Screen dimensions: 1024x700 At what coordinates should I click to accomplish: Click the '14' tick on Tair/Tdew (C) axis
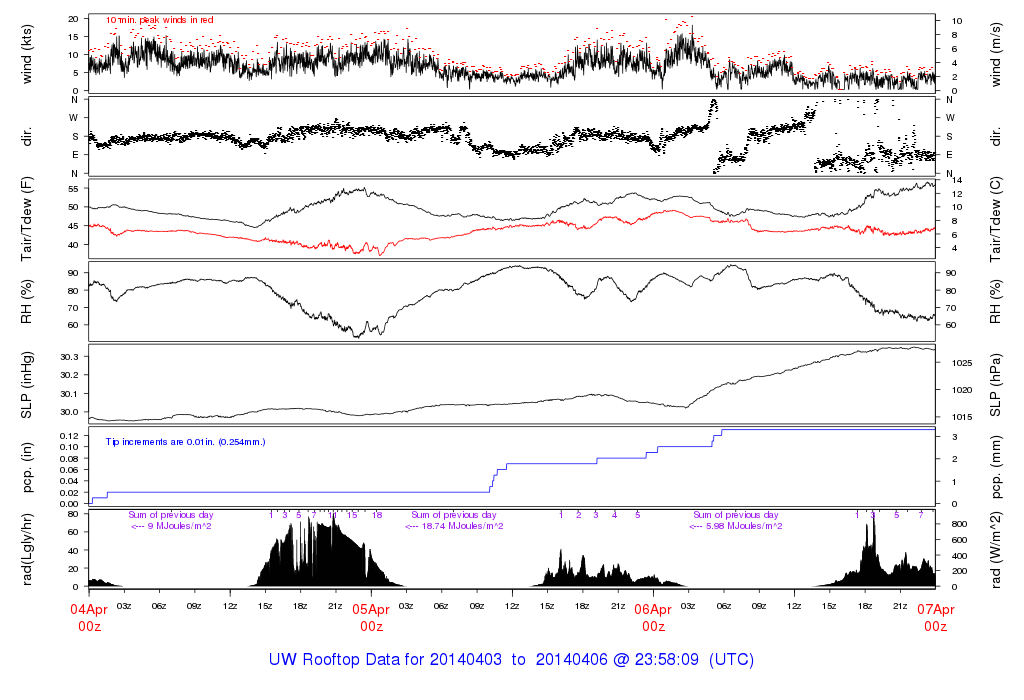coord(957,180)
